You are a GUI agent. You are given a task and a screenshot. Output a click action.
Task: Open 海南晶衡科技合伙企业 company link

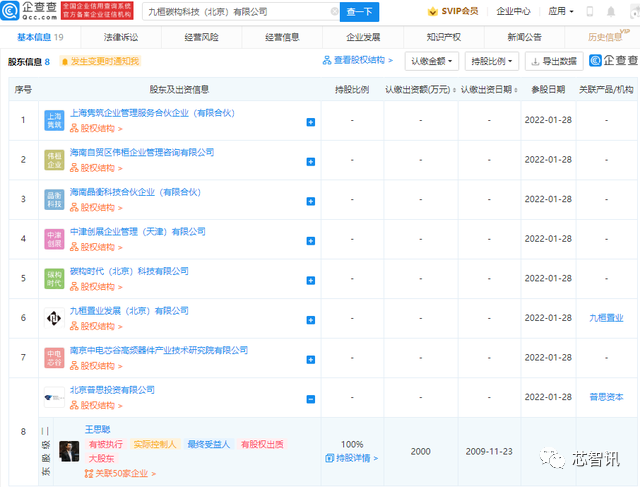[x=135, y=192]
